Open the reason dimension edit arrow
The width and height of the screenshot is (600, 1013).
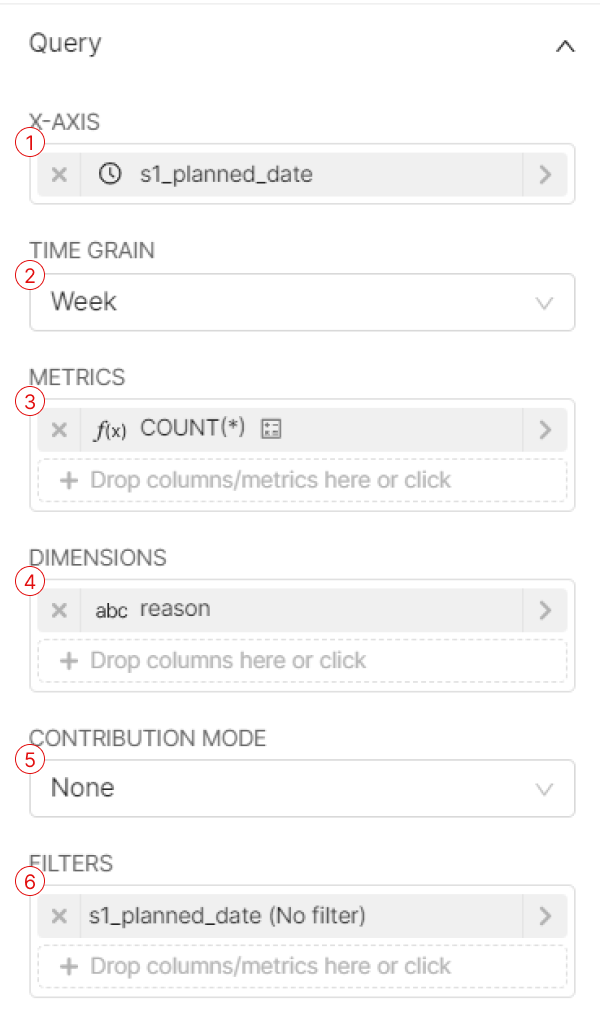[x=545, y=610]
